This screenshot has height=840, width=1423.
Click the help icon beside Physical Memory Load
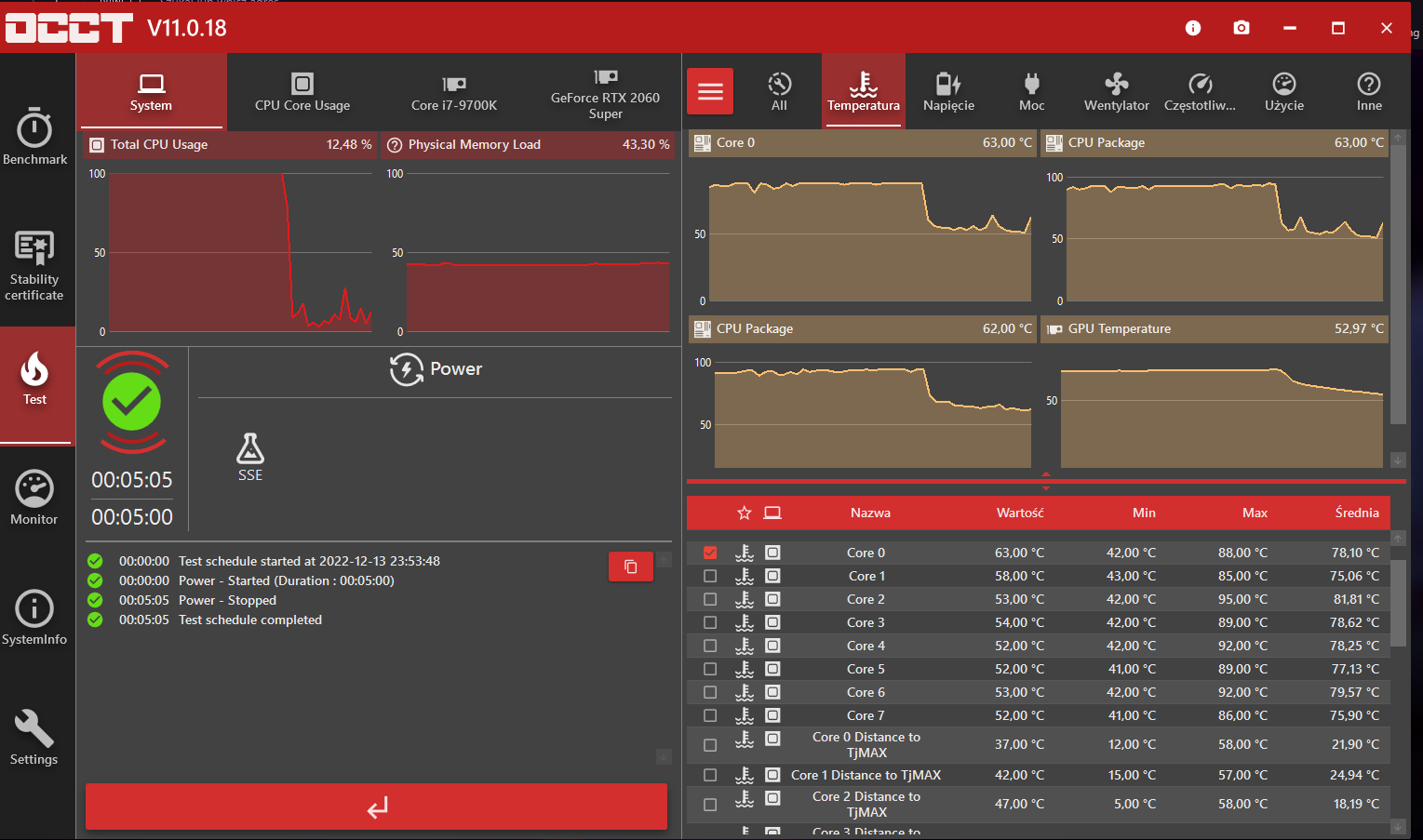(x=395, y=145)
